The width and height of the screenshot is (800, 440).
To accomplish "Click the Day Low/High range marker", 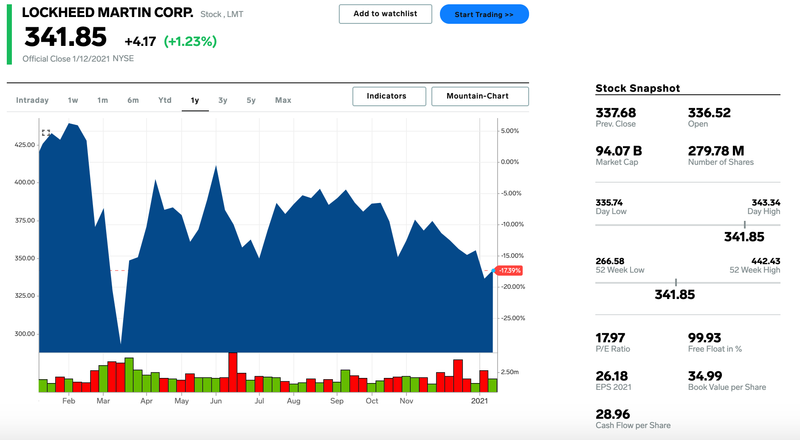I will point(744,225).
